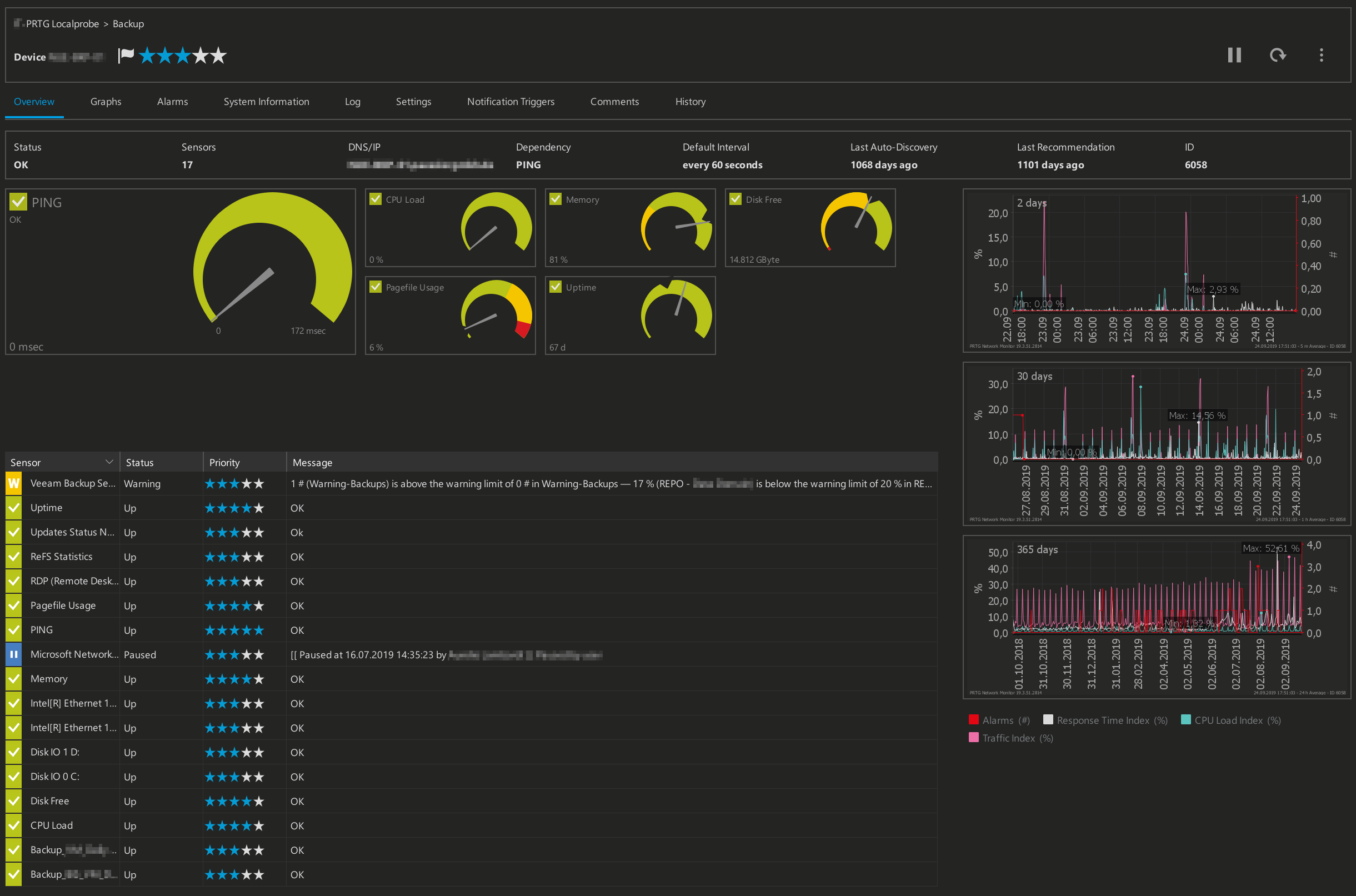The width and height of the screenshot is (1356, 896).
Task: Click the Veeam Backup warning status icon
Action: coord(14,483)
